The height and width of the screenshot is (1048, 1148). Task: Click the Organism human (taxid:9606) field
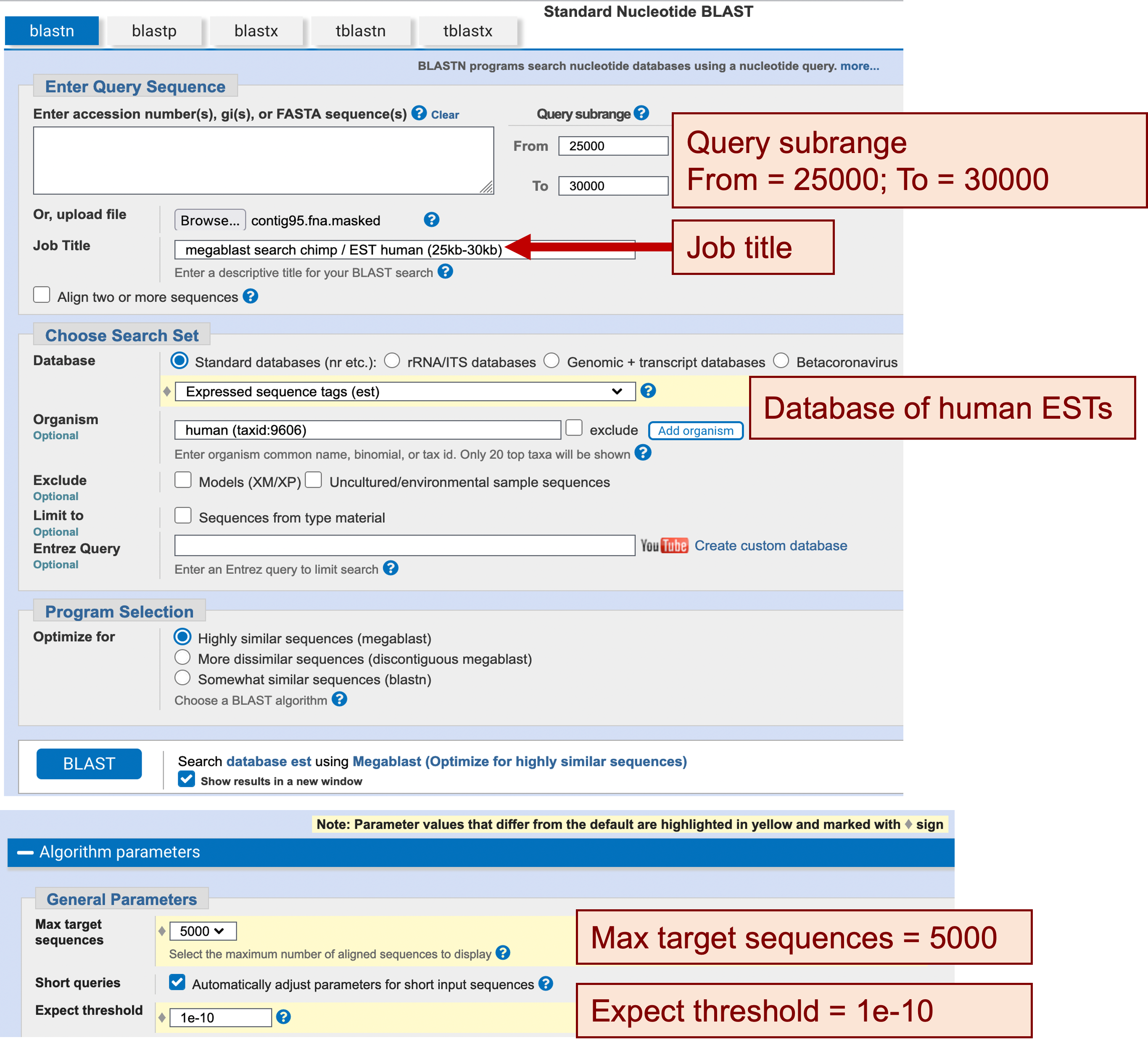pos(368,430)
